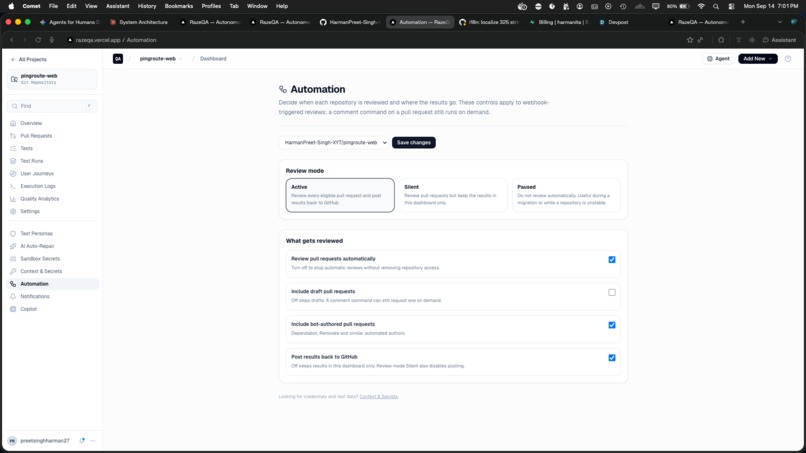Click the Test Runs sidebar icon
This screenshot has width=806, height=453.
pos(13,161)
